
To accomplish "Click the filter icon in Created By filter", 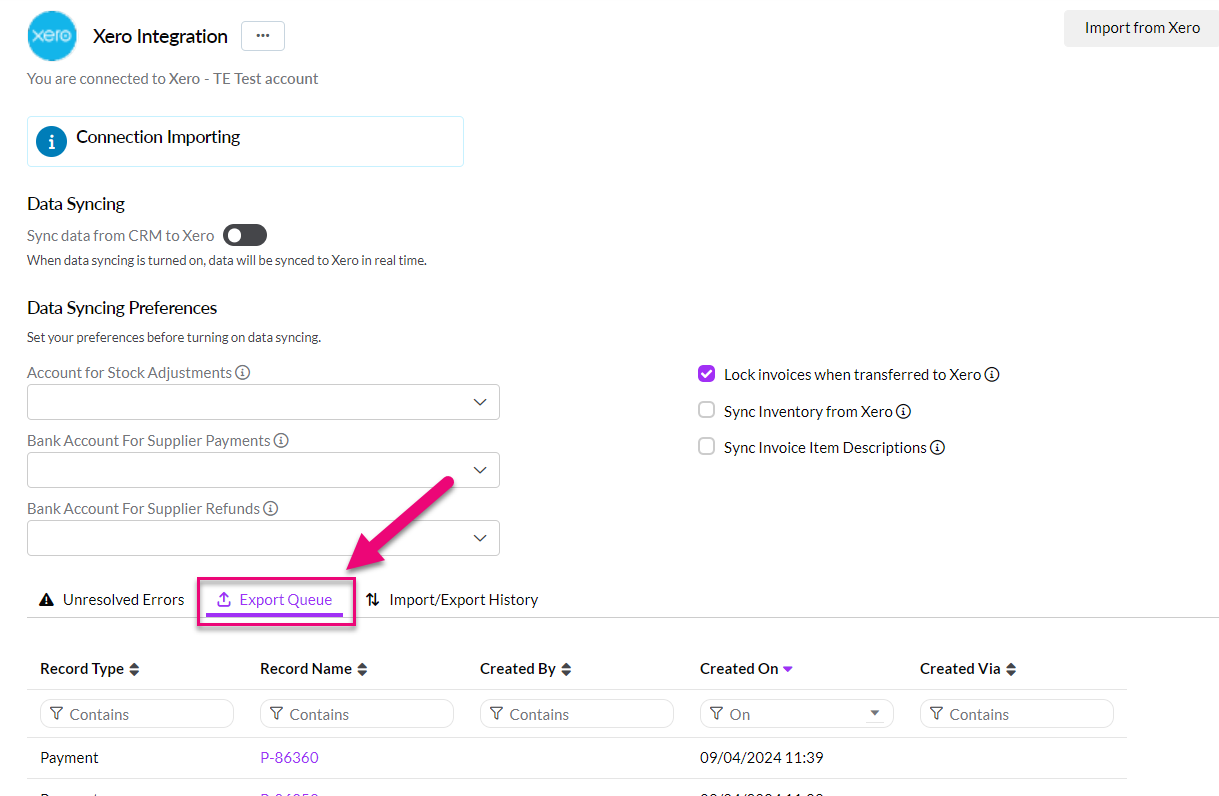I will pos(497,714).
